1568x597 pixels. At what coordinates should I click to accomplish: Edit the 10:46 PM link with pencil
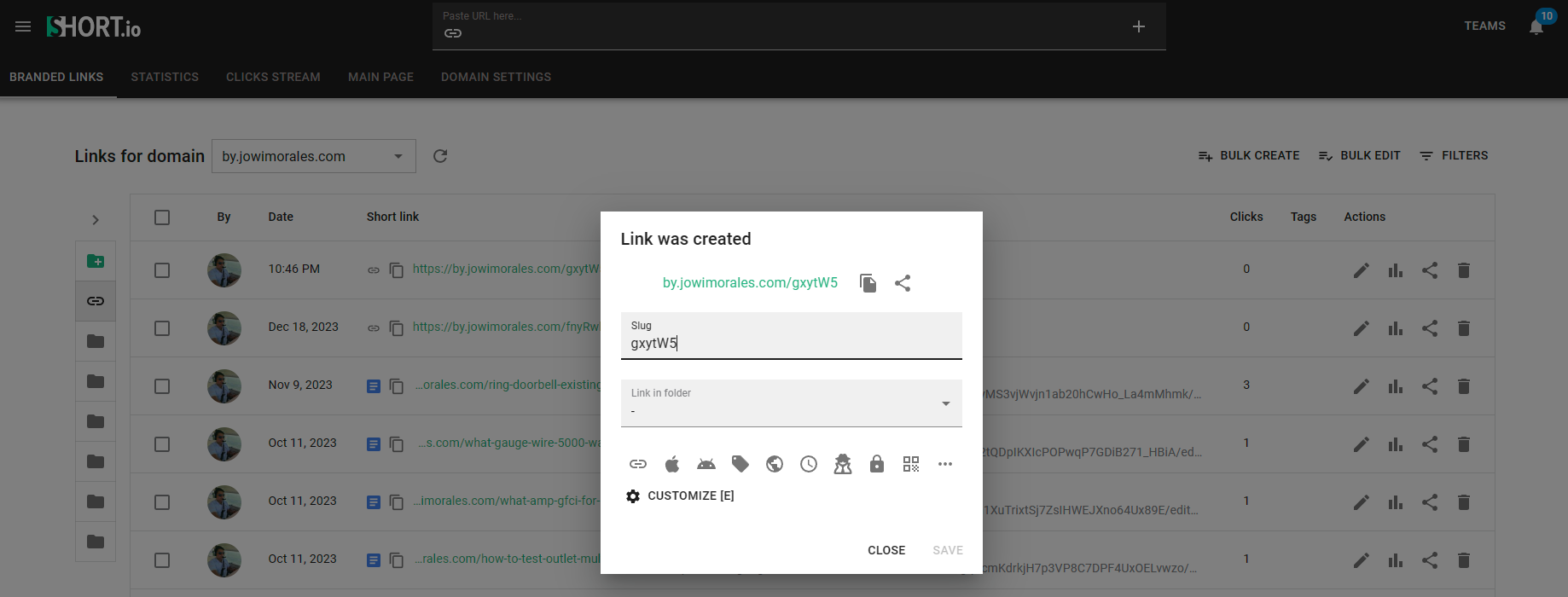(1362, 270)
